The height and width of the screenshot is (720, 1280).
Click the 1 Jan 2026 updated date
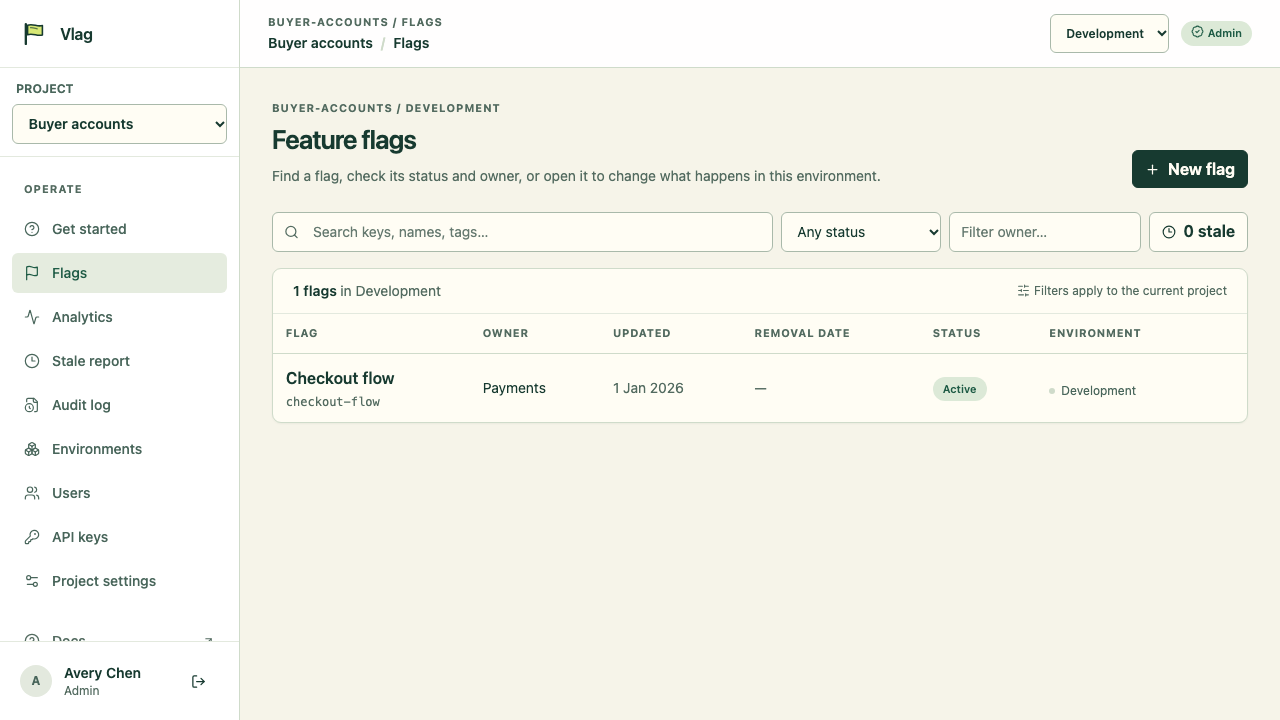tap(648, 388)
